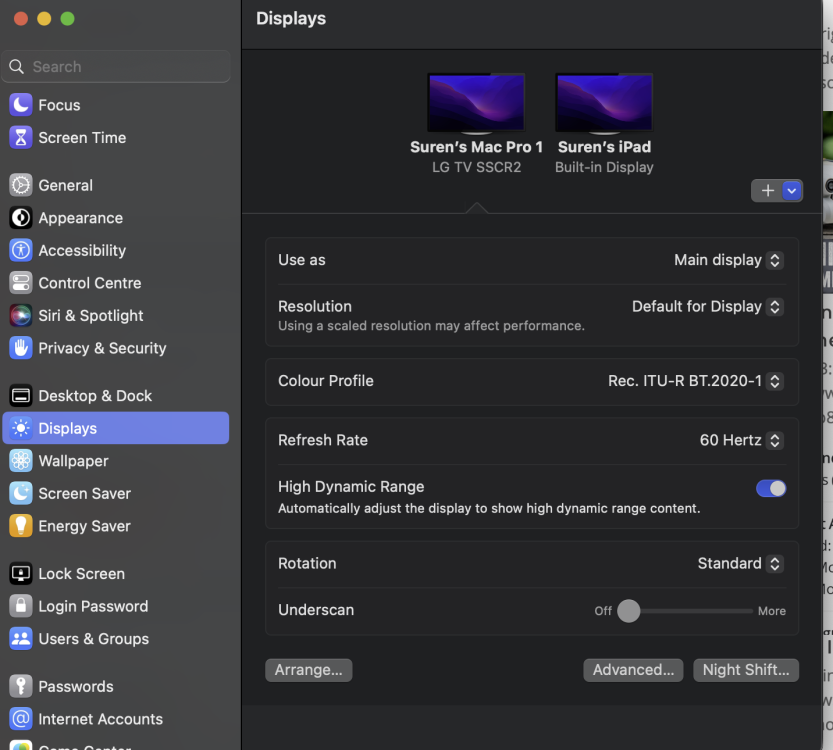
Task: Open Screen Saver label in sidebar
Action: pyautogui.click(x=84, y=494)
